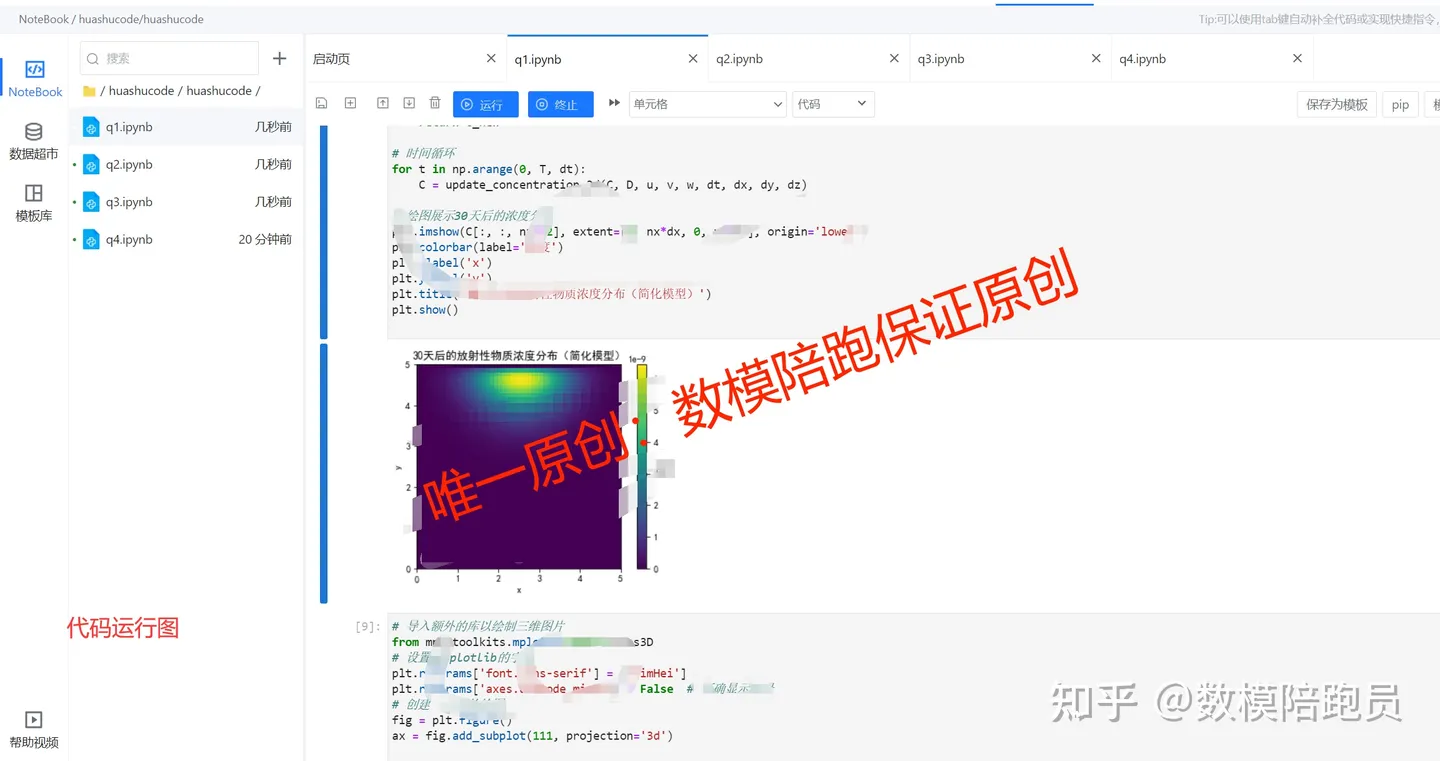Image resolution: width=1440 pixels, height=761 pixels.
Task: Click the cell number [9] label
Action: 367,626
